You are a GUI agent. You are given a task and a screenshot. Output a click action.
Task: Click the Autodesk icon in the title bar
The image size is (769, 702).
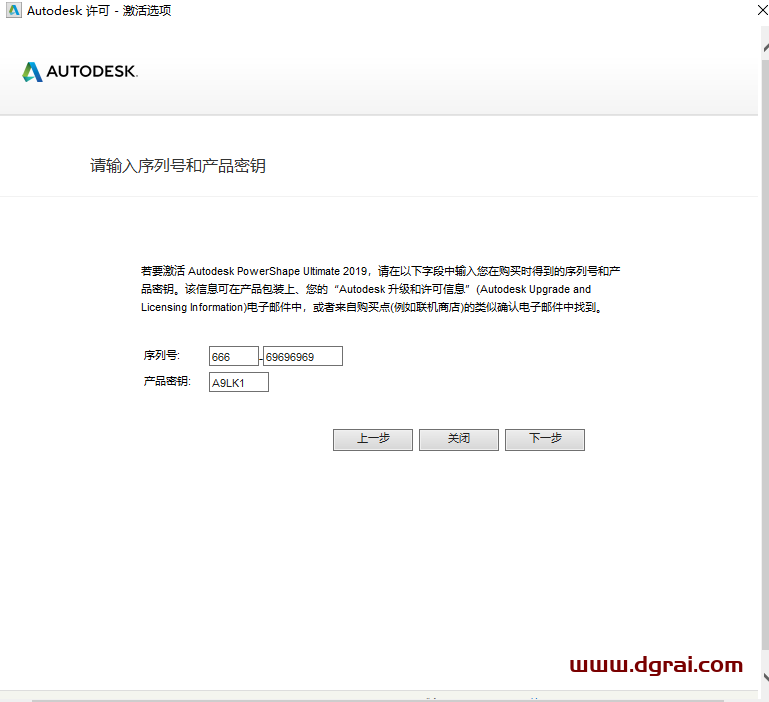pyautogui.click(x=14, y=10)
